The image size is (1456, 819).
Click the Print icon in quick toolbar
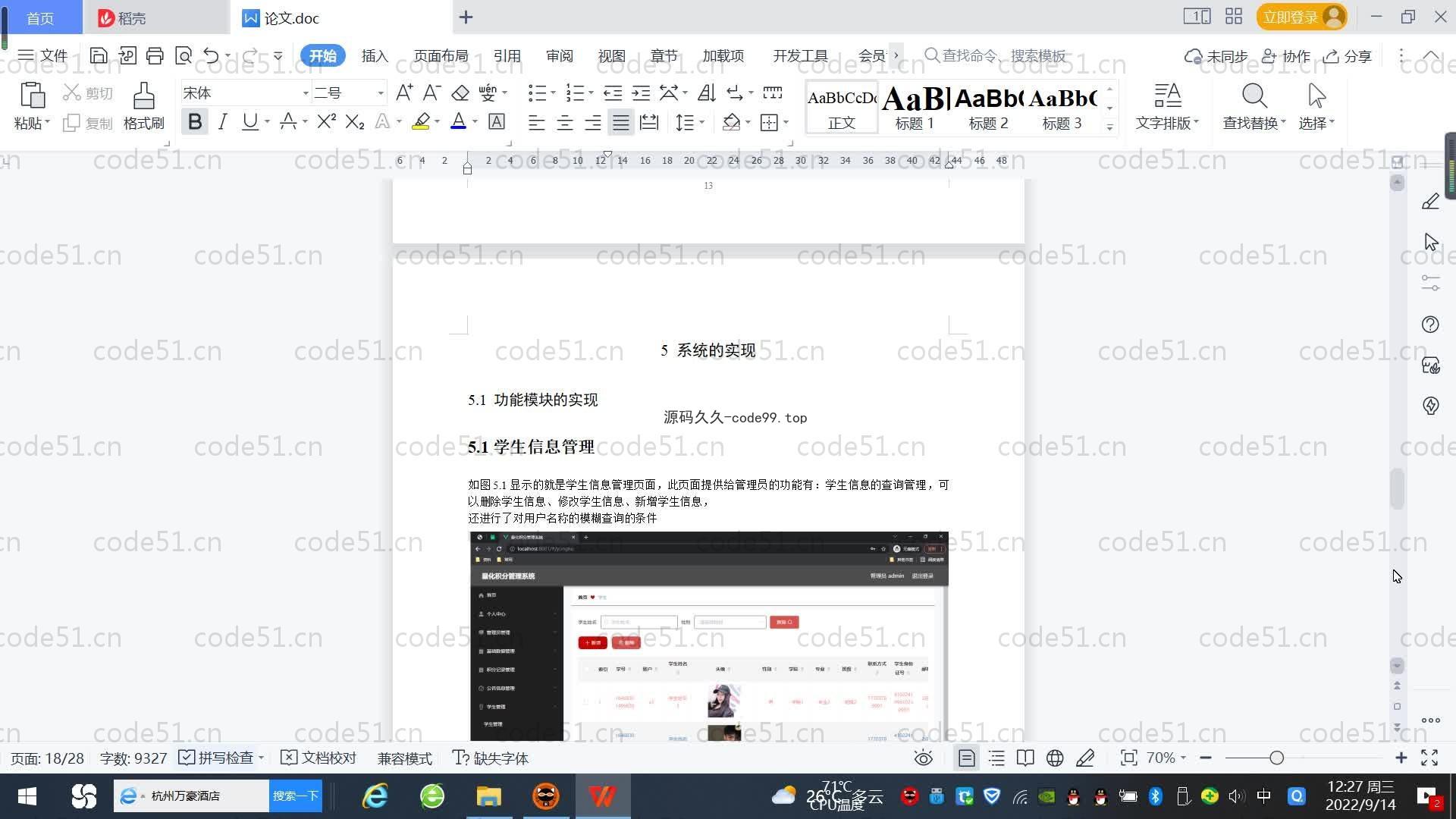(x=155, y=55)
